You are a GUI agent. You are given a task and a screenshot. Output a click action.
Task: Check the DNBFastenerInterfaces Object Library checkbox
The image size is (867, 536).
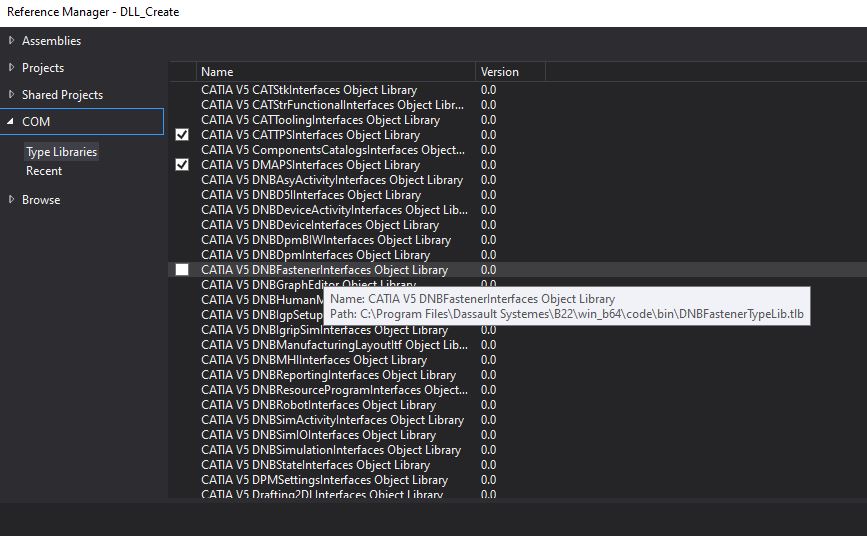tap(182, 270)
